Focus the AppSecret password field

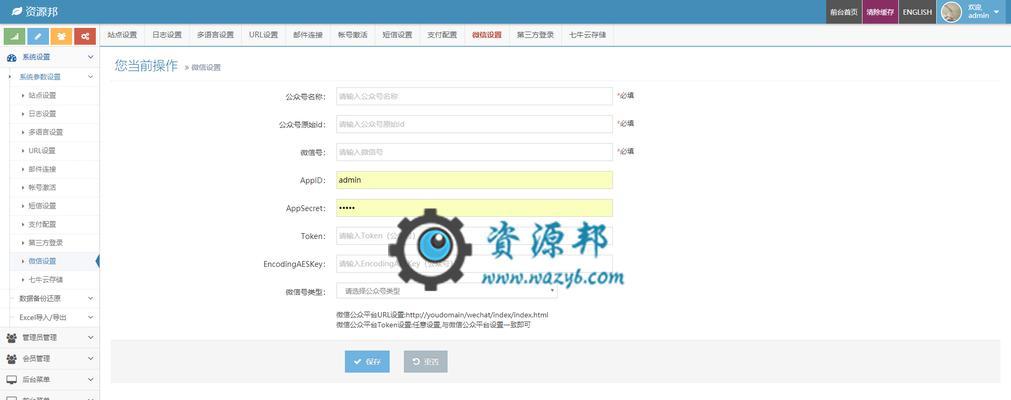point(475,208)
